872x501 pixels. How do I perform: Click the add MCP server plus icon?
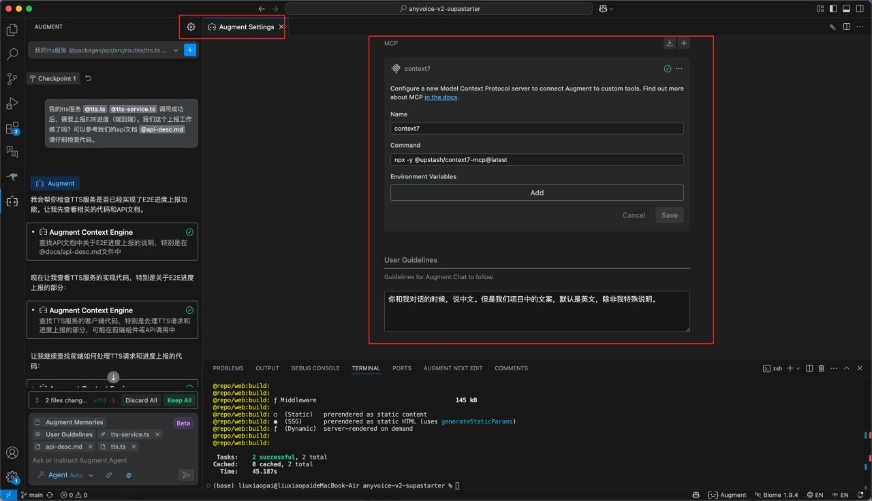pos(684,44)
